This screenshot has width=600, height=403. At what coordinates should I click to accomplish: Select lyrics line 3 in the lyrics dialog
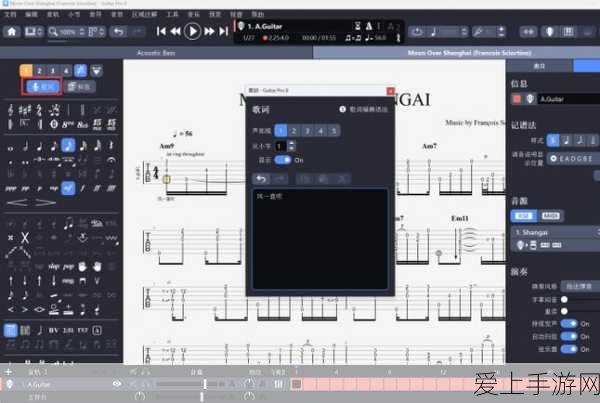click(x=307, y=131)
